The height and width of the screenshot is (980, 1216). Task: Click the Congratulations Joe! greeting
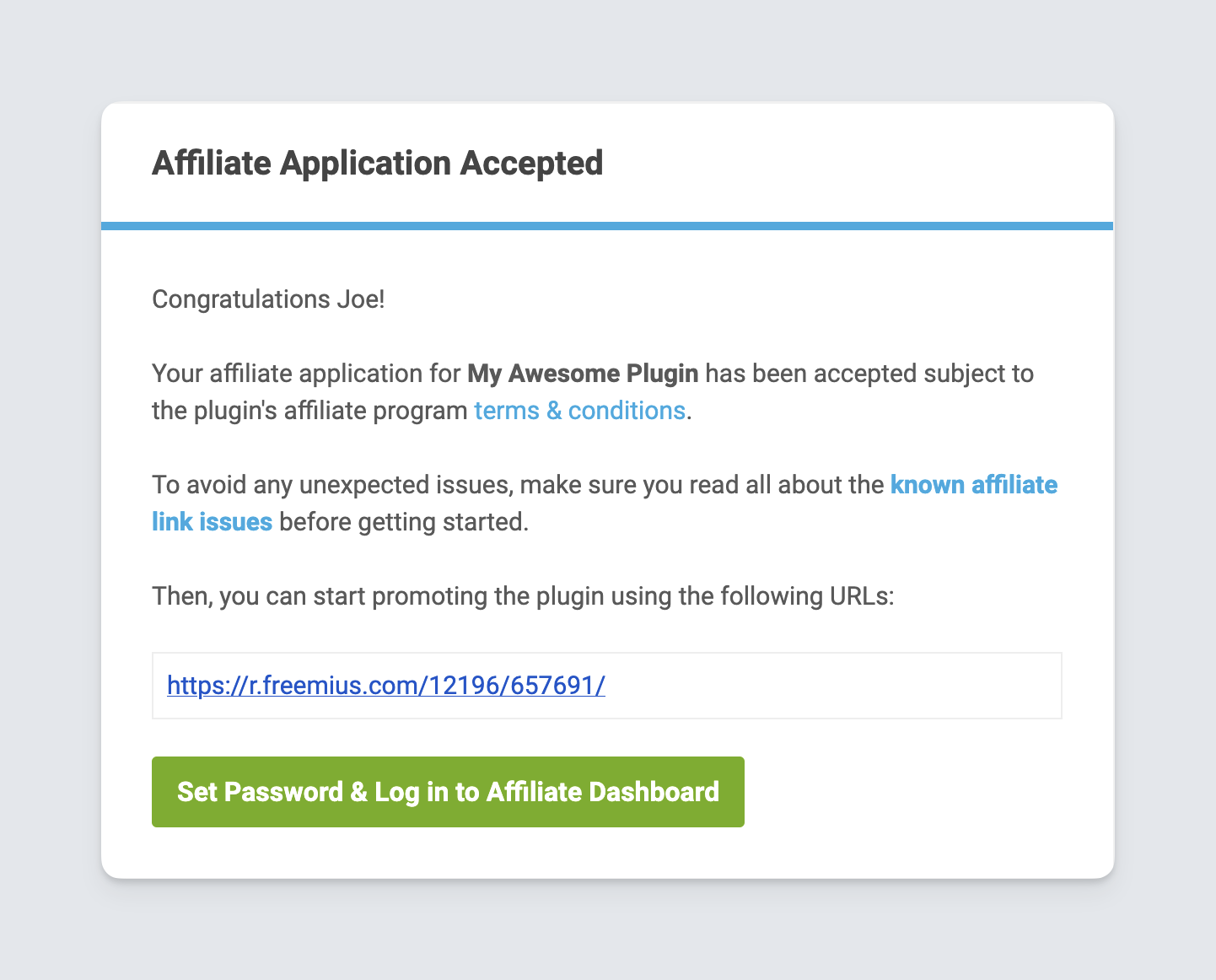coord(268,299)
